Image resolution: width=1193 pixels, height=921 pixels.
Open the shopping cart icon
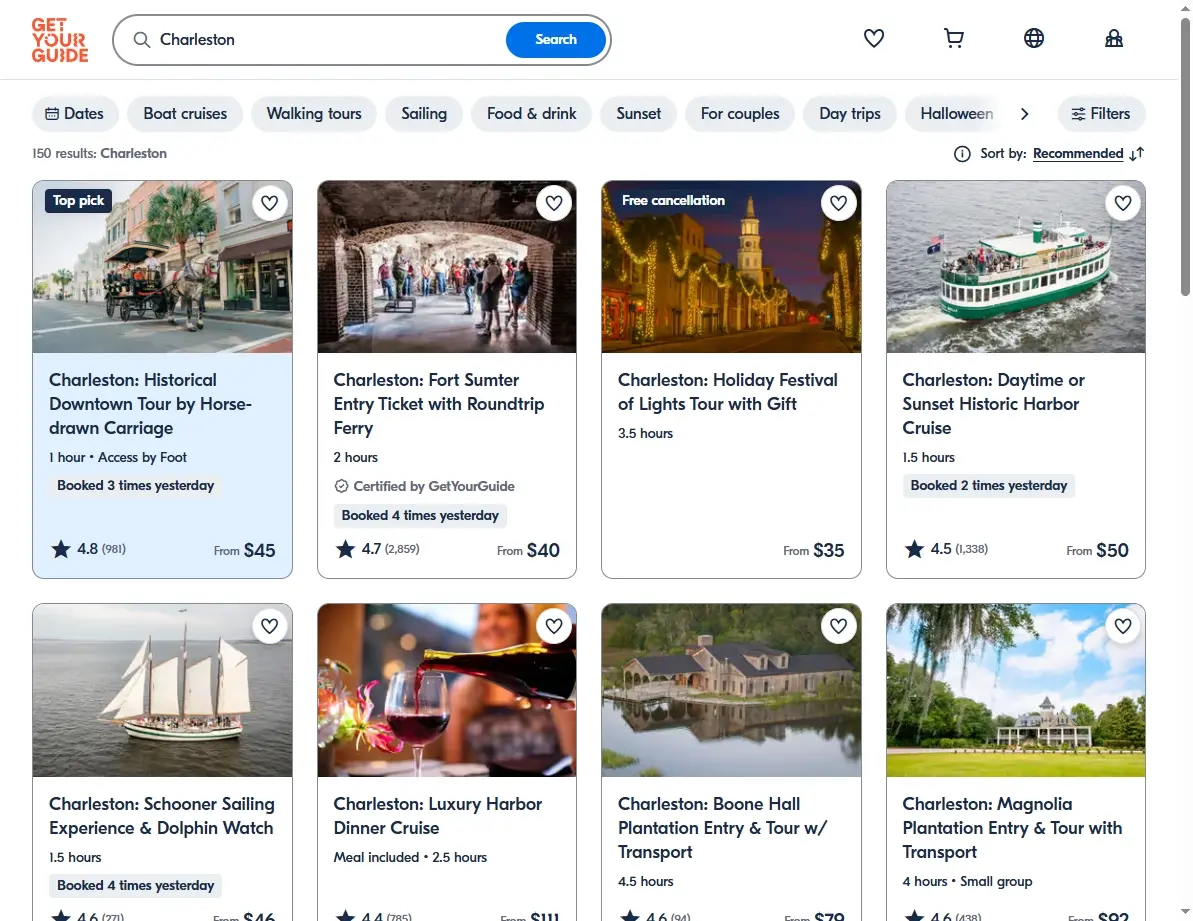click(953, 38)
